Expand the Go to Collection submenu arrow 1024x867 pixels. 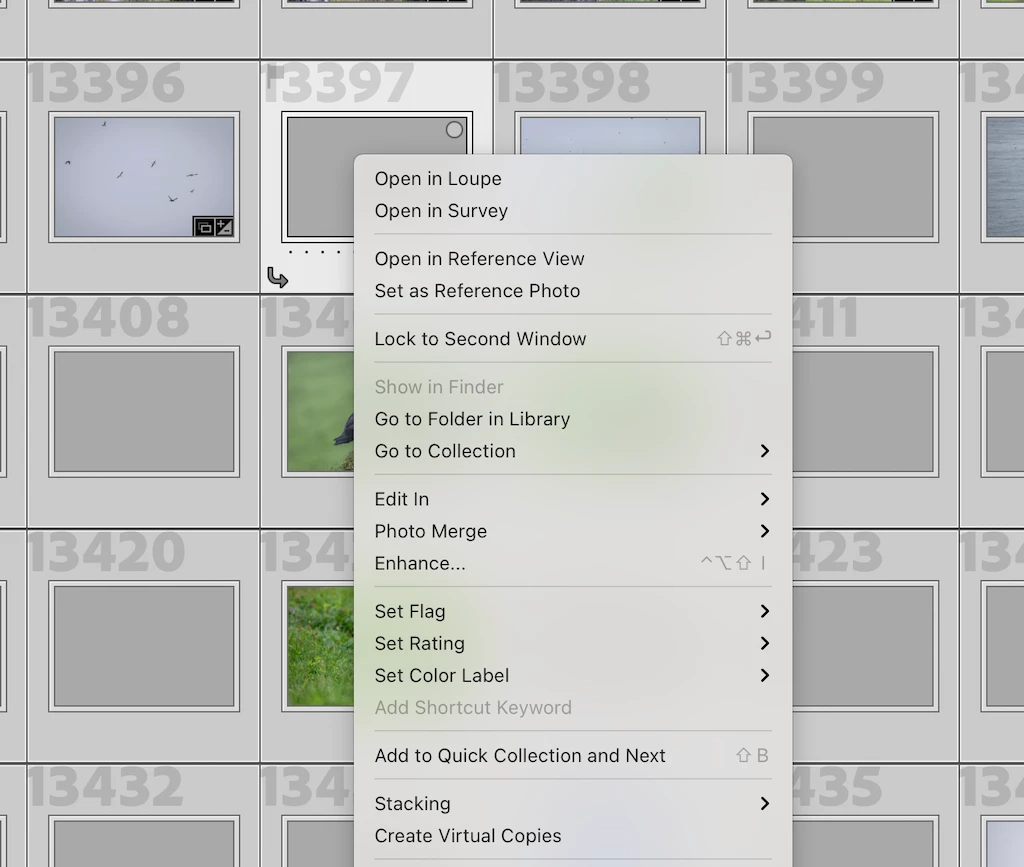(x=765, y=451)
